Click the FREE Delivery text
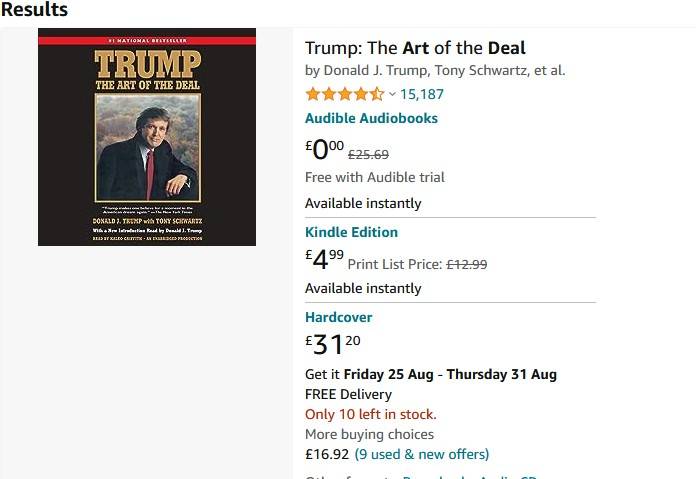696x479 pixels. point(348,394)
